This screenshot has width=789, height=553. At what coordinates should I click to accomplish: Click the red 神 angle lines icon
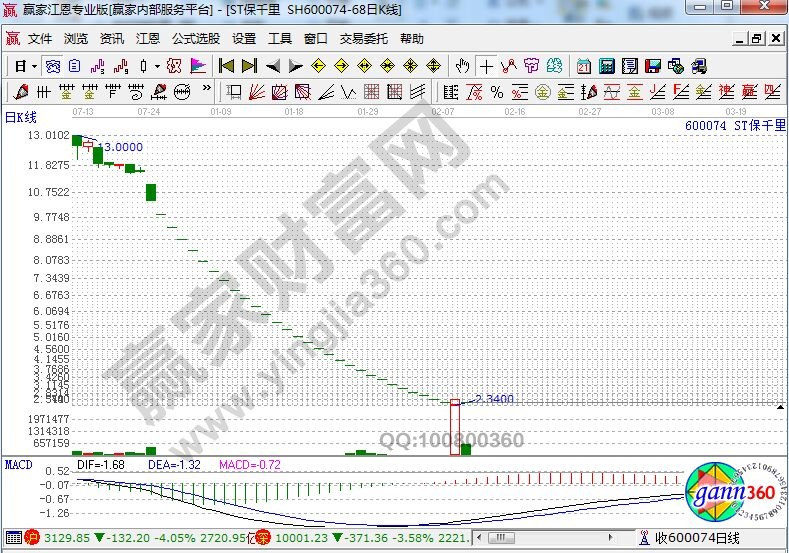[x=727, y=92]
